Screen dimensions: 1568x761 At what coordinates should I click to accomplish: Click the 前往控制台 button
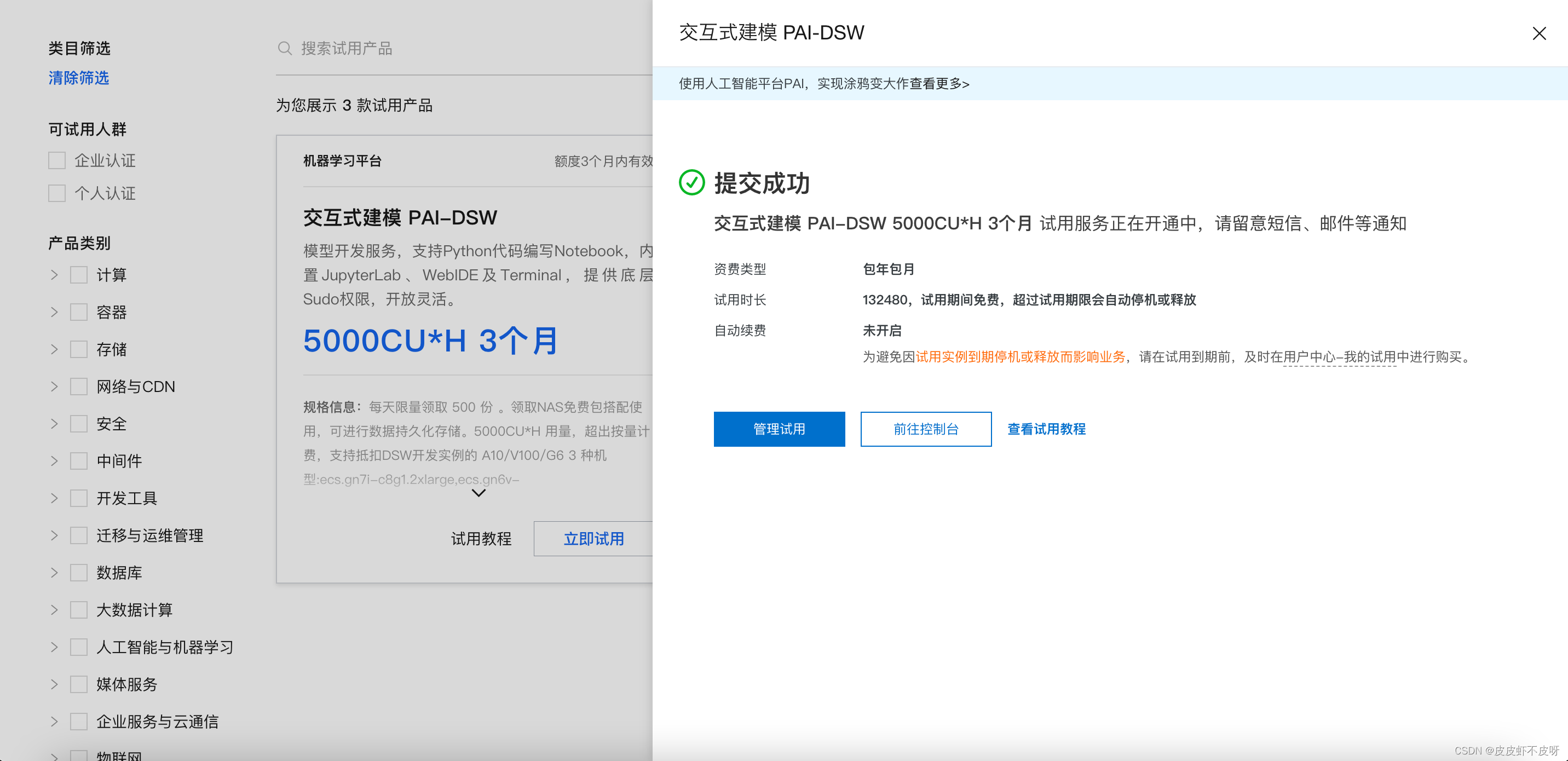click(926, 429)
